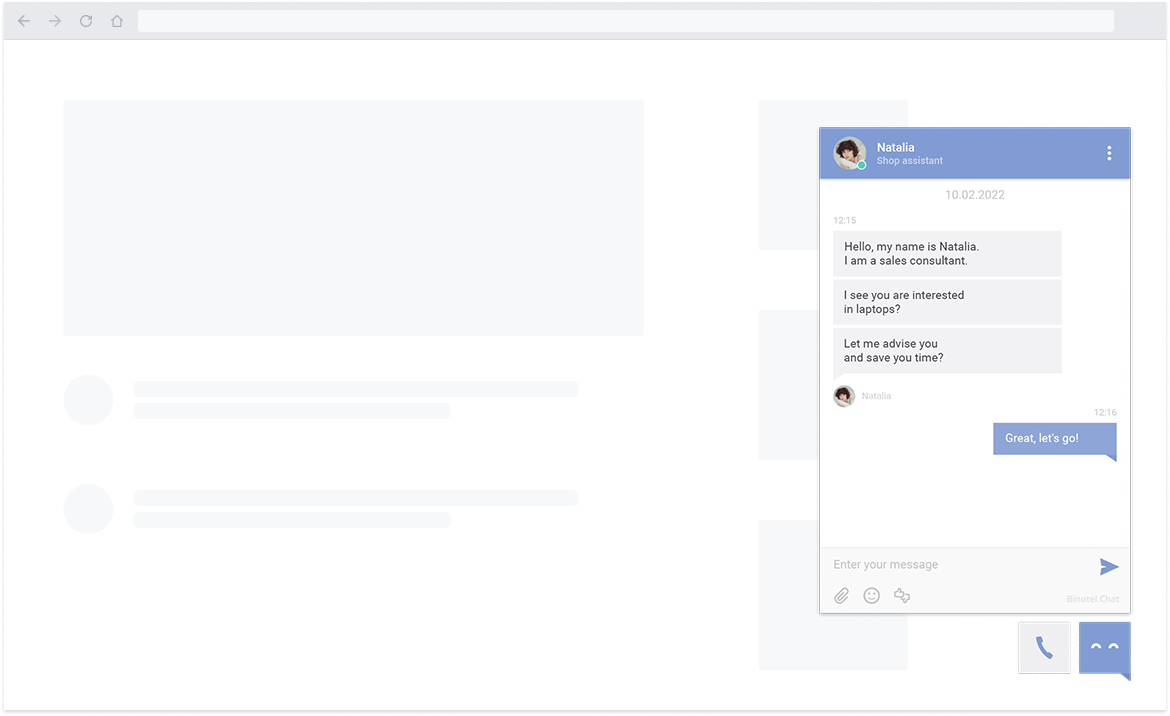Open the three-dot chat options menu
1170x716 pixels.
[1109, 153]
